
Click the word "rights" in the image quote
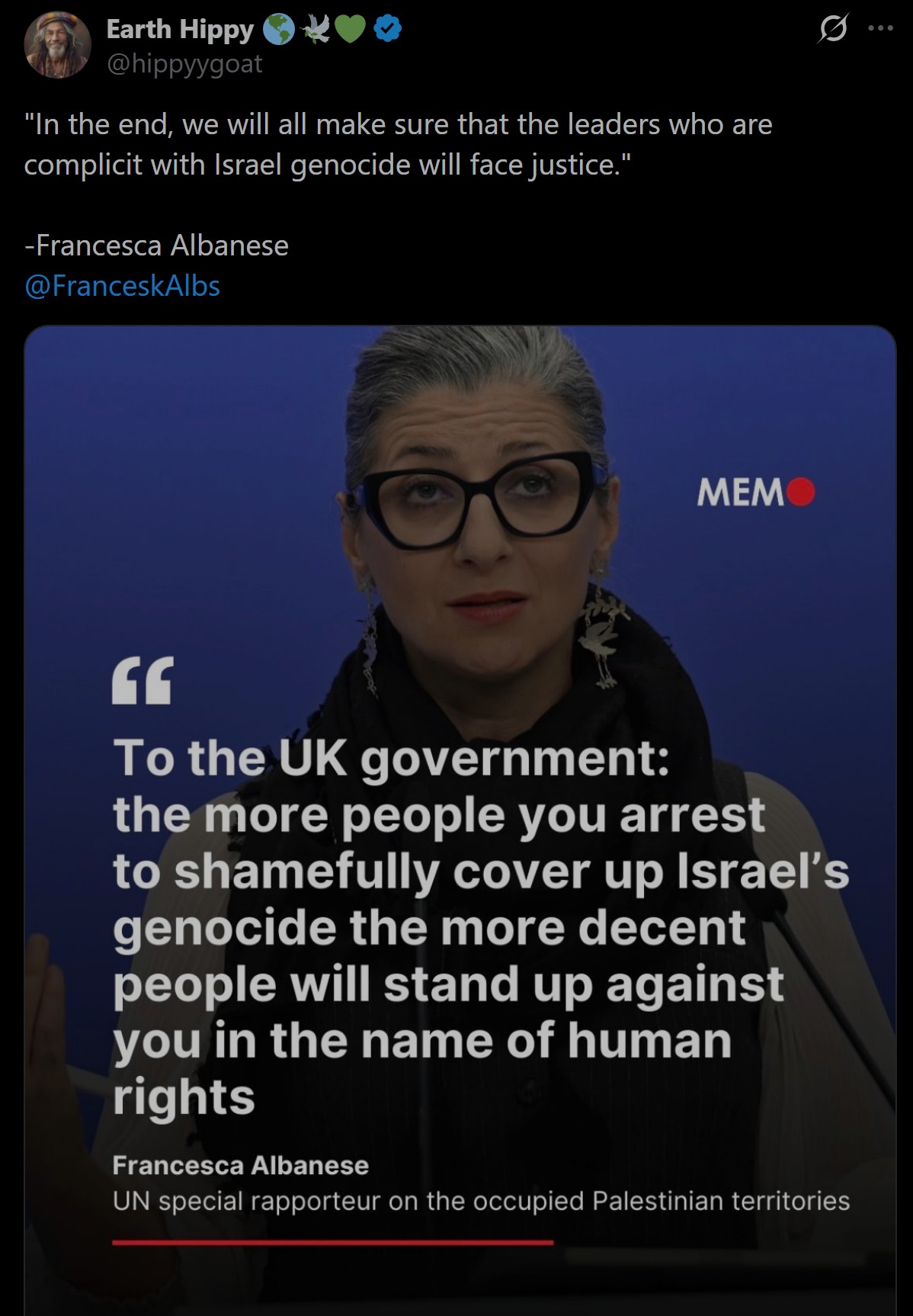pos(184,1097)
